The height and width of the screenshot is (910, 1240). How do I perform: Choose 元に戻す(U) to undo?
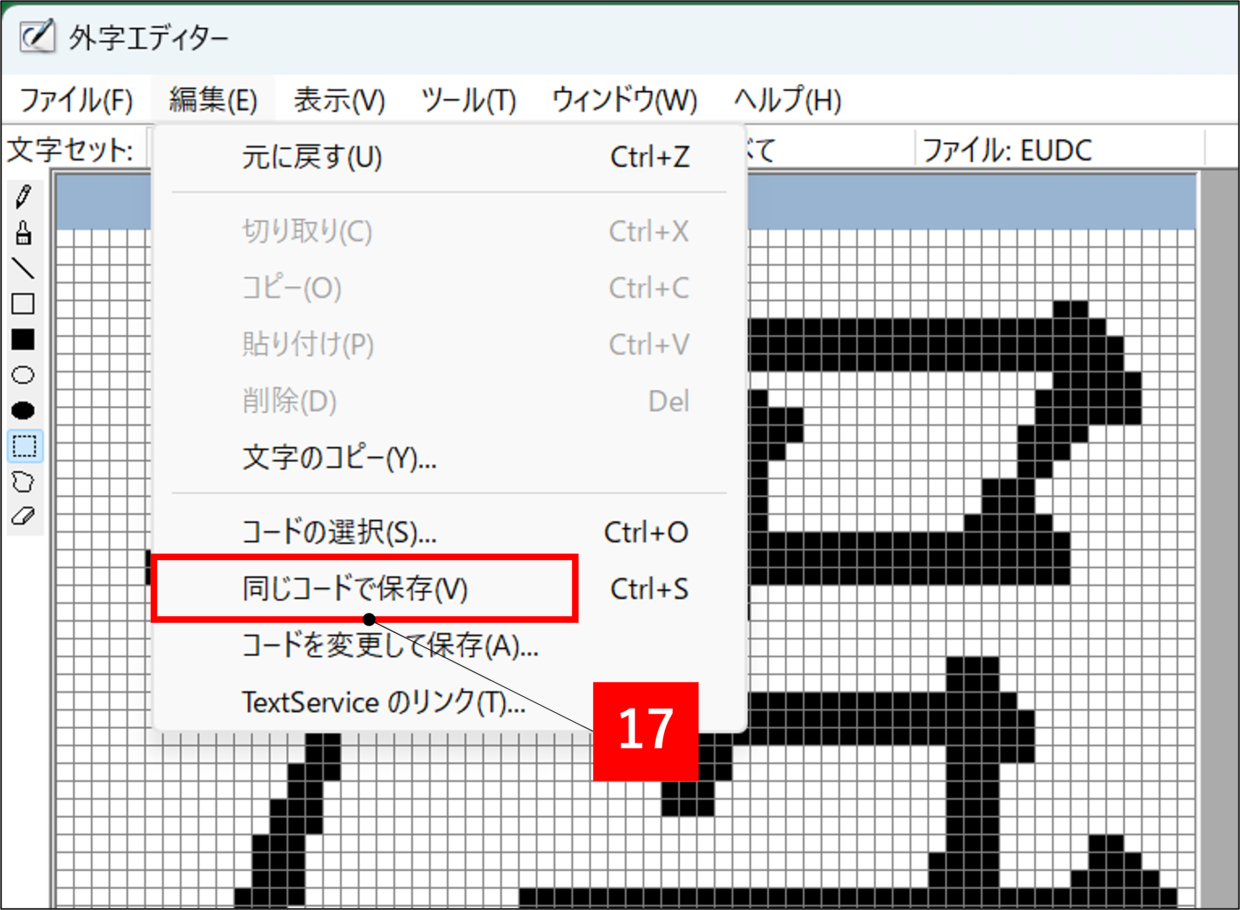(x=450, y=157)
